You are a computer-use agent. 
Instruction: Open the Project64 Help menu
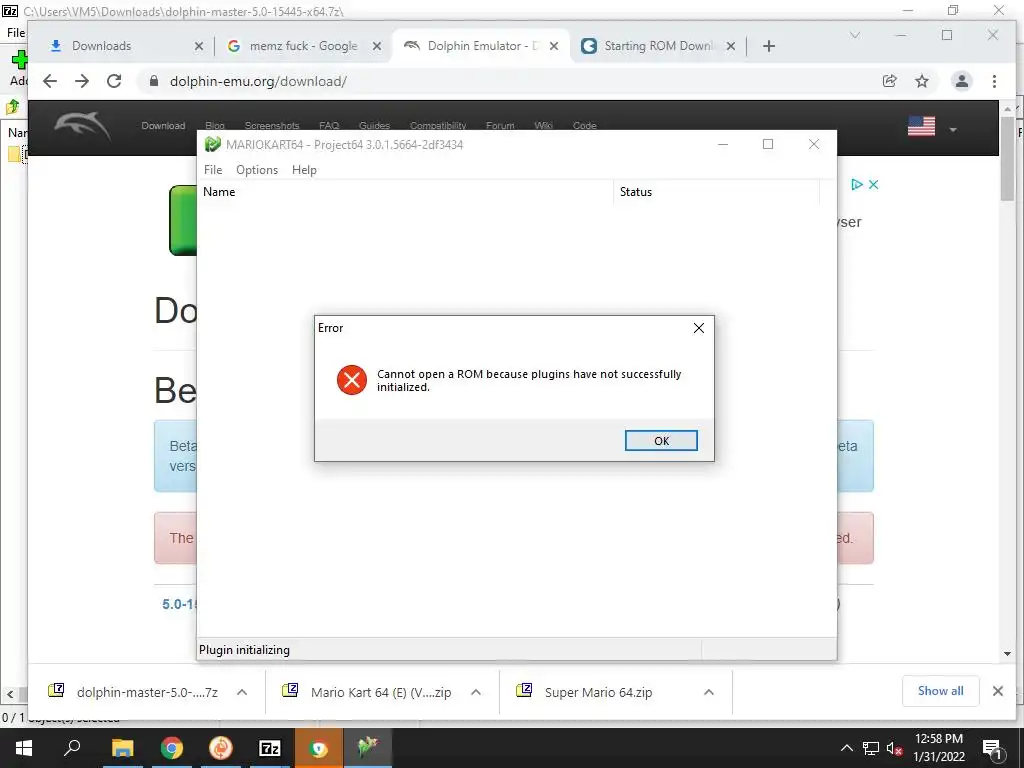[x=304, y=170]
